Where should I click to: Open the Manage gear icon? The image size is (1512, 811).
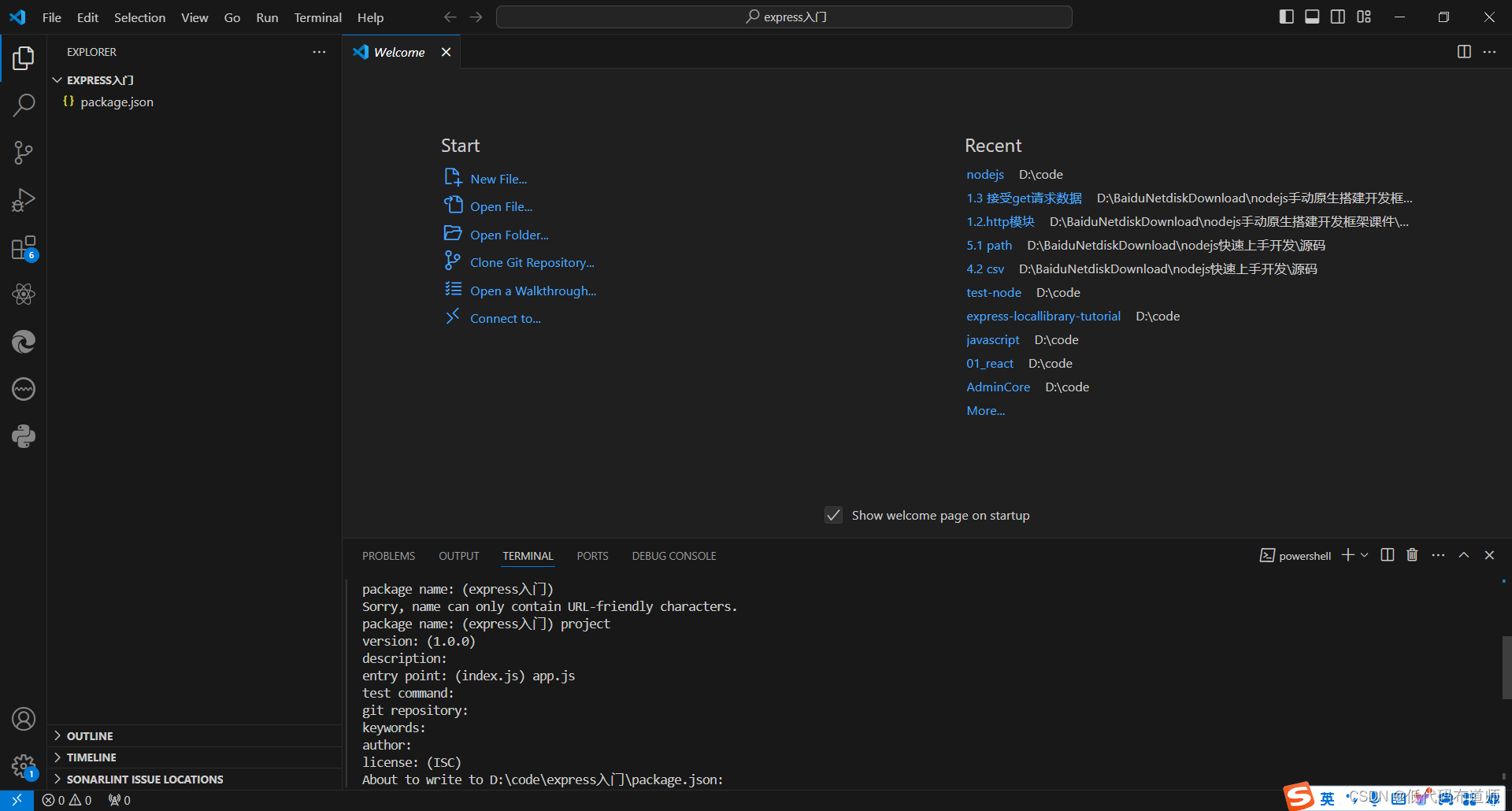tap(24, 765)
